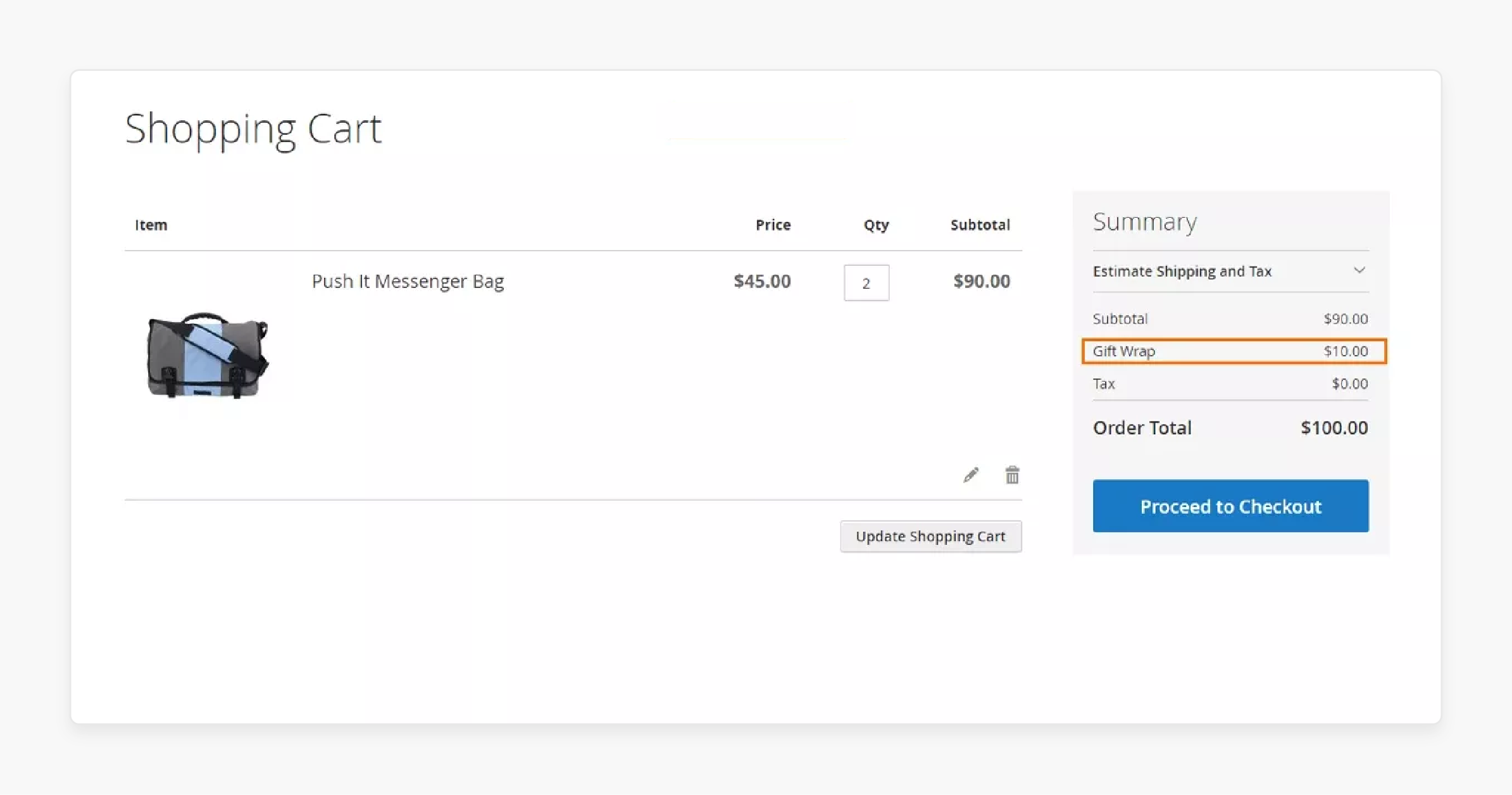The image size is (1512, 795).
Task: Click the Subtotal column header
Action: (x=980, y=225)
